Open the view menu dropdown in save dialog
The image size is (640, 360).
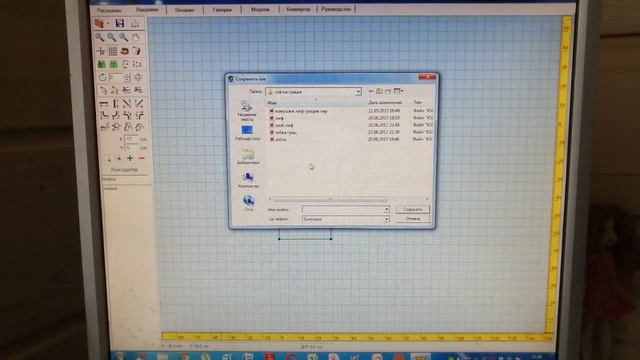click(398, 91)
